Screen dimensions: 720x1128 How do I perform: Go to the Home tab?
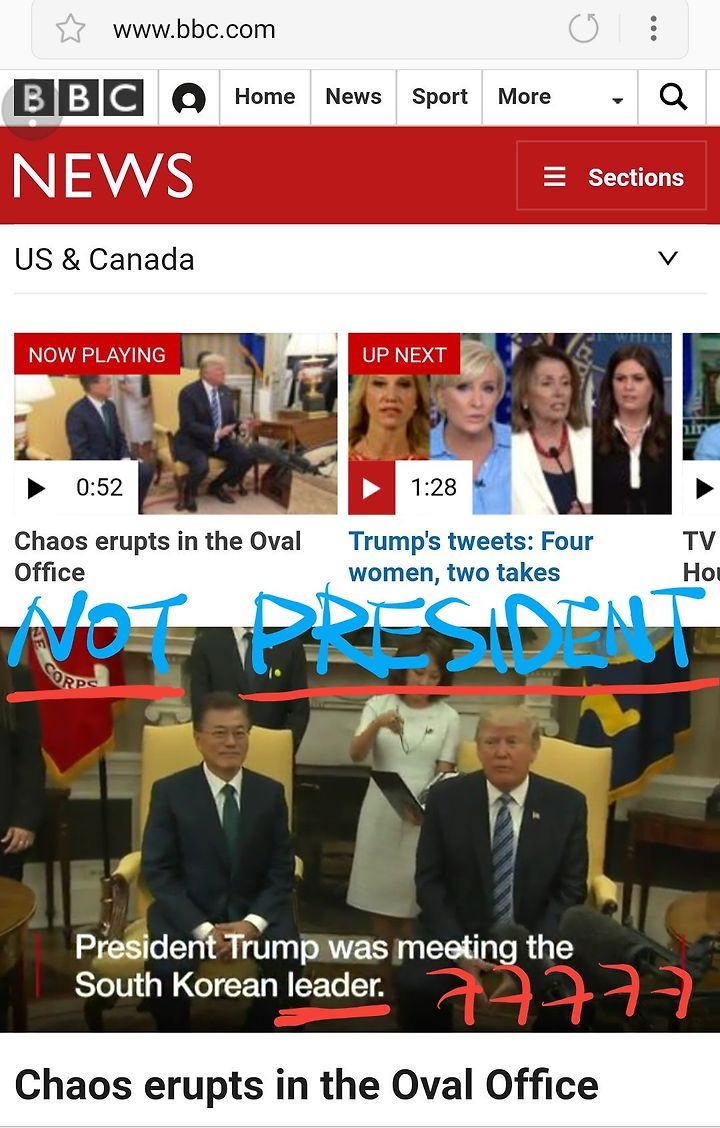(265, 96)
